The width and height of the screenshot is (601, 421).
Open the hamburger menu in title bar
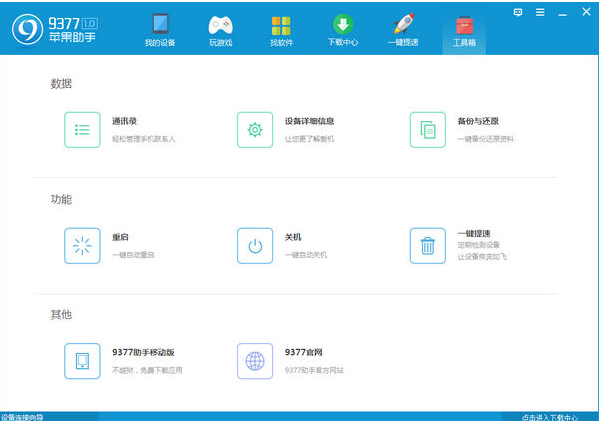[x=540, y=12]
